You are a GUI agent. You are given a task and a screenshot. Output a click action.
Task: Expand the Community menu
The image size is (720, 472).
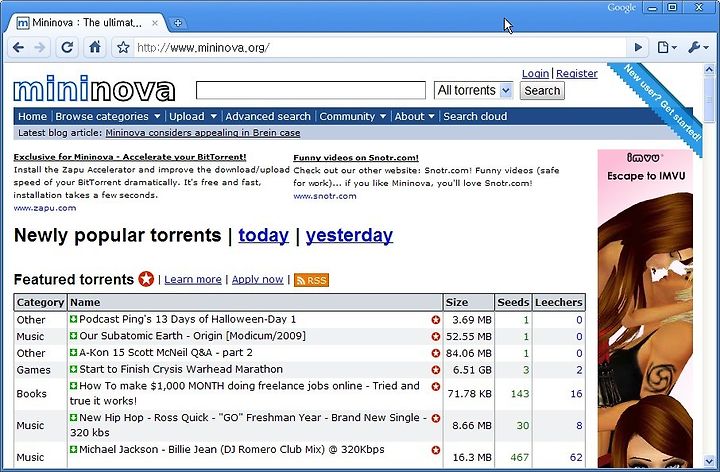(x=353, y=117)
